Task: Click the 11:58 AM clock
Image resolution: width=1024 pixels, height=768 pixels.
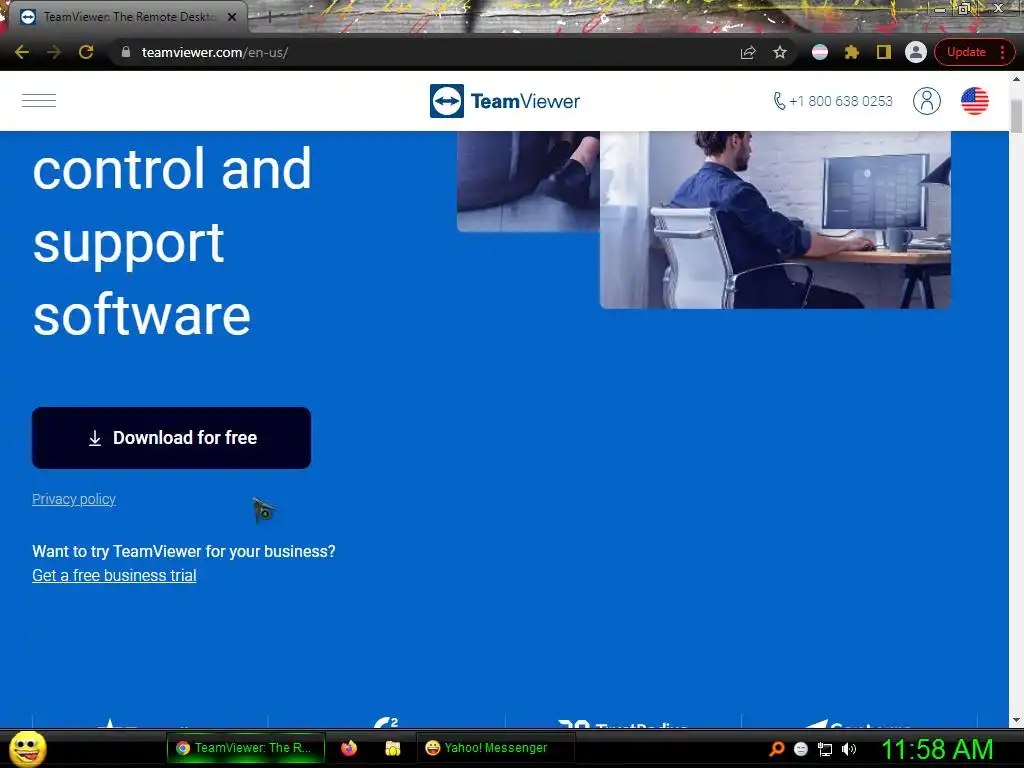Action: [x=938, y=749]
